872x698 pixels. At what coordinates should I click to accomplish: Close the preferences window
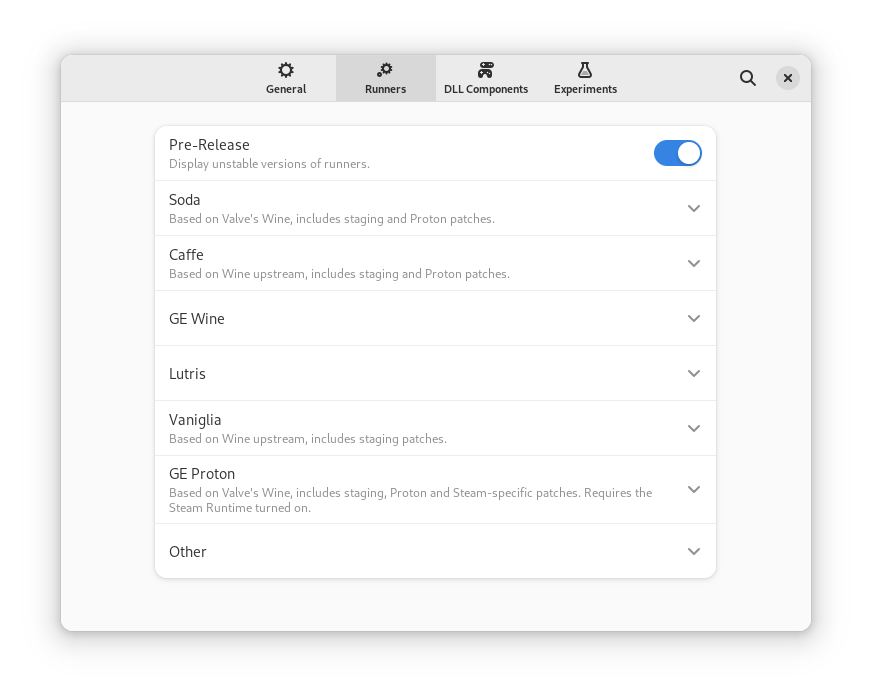click(x=787, y=77)
